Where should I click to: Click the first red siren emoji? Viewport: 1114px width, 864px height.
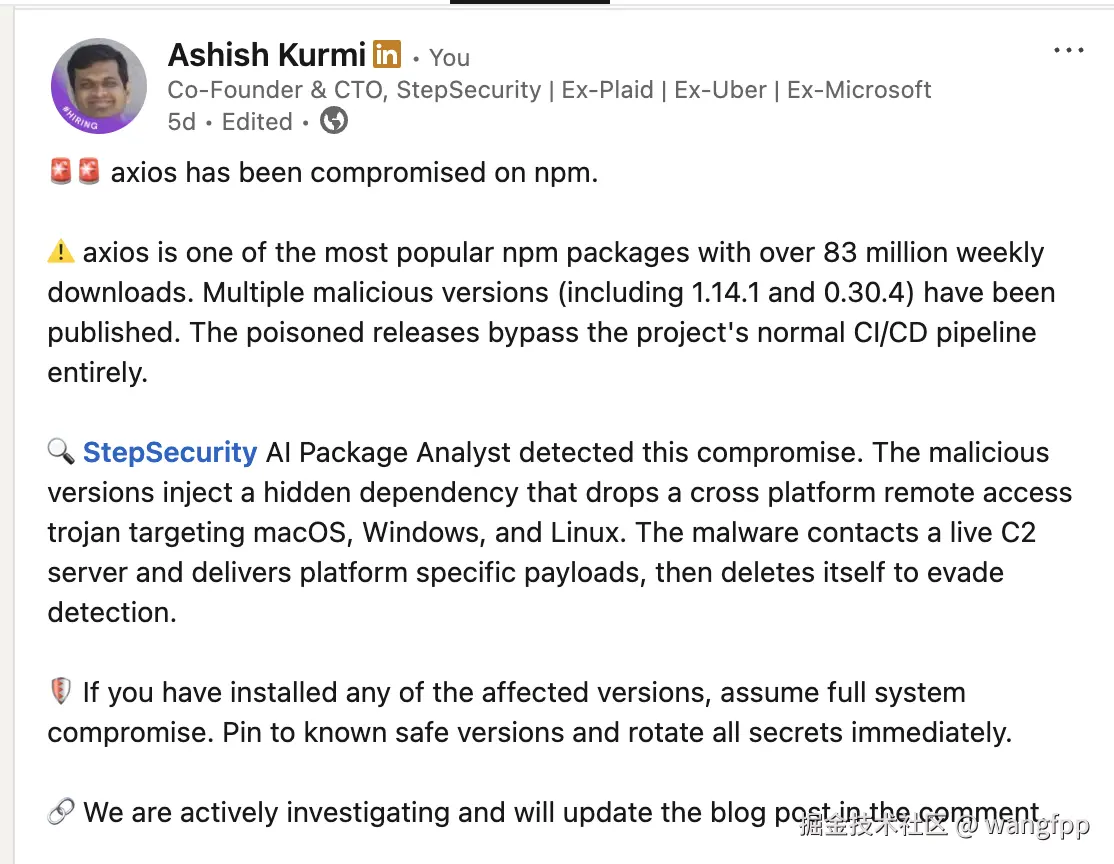pyautogui.click(x=60, y=173)
